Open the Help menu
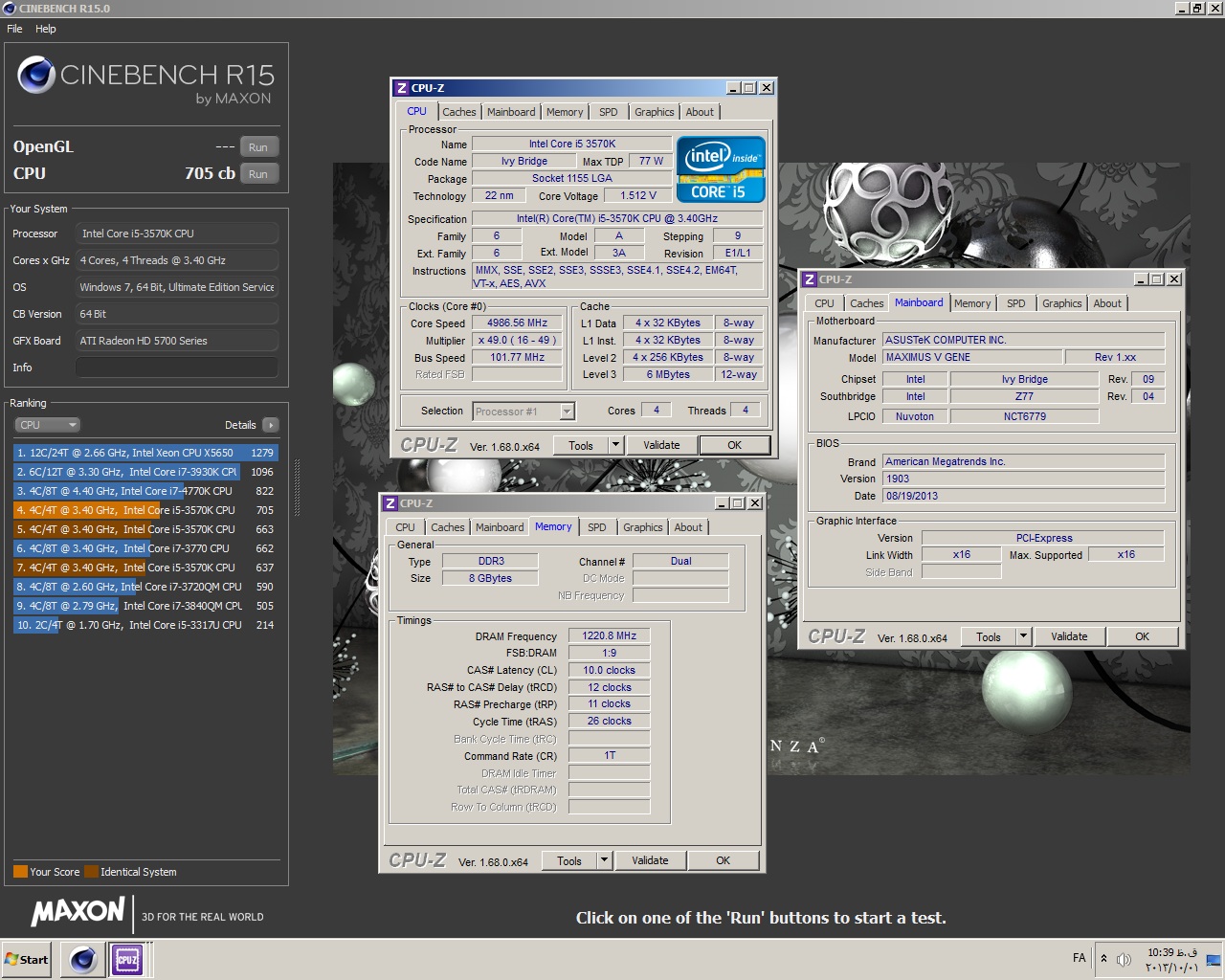 coord(46,29)
